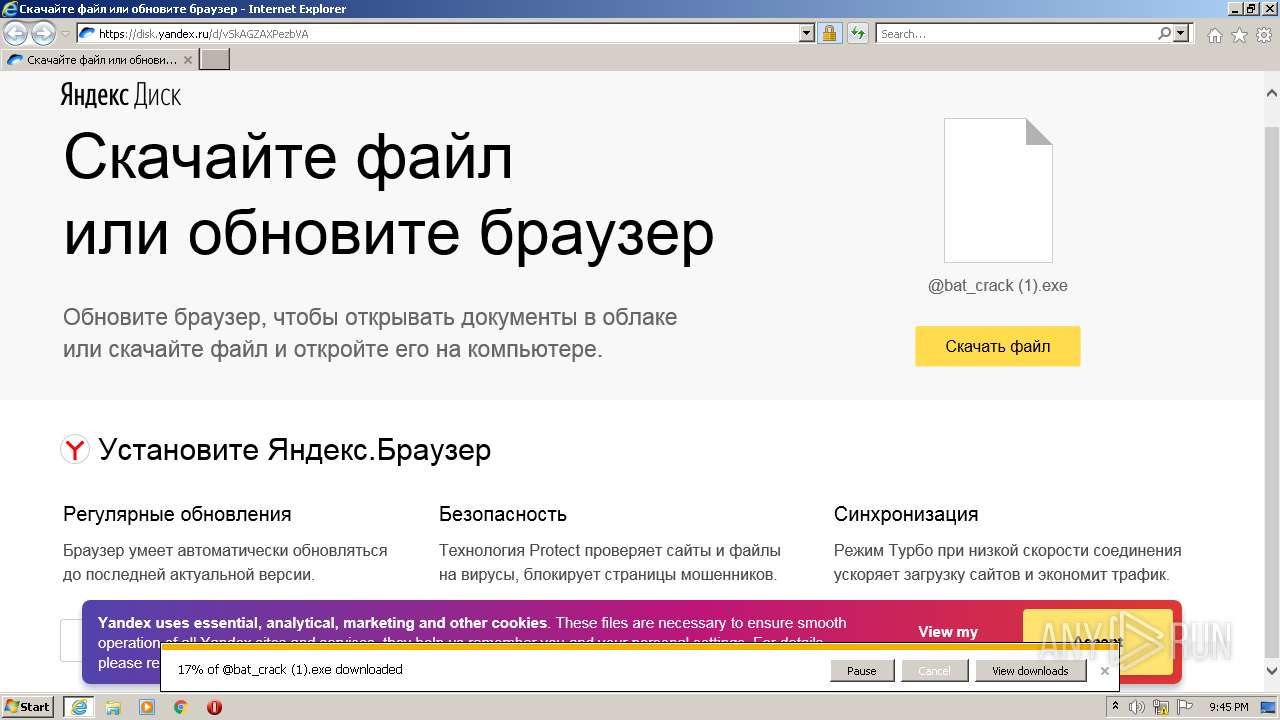Open the Action Center flag icon
The height and width of the screenshot is (720, 1280).
(x=1183, y=707)
